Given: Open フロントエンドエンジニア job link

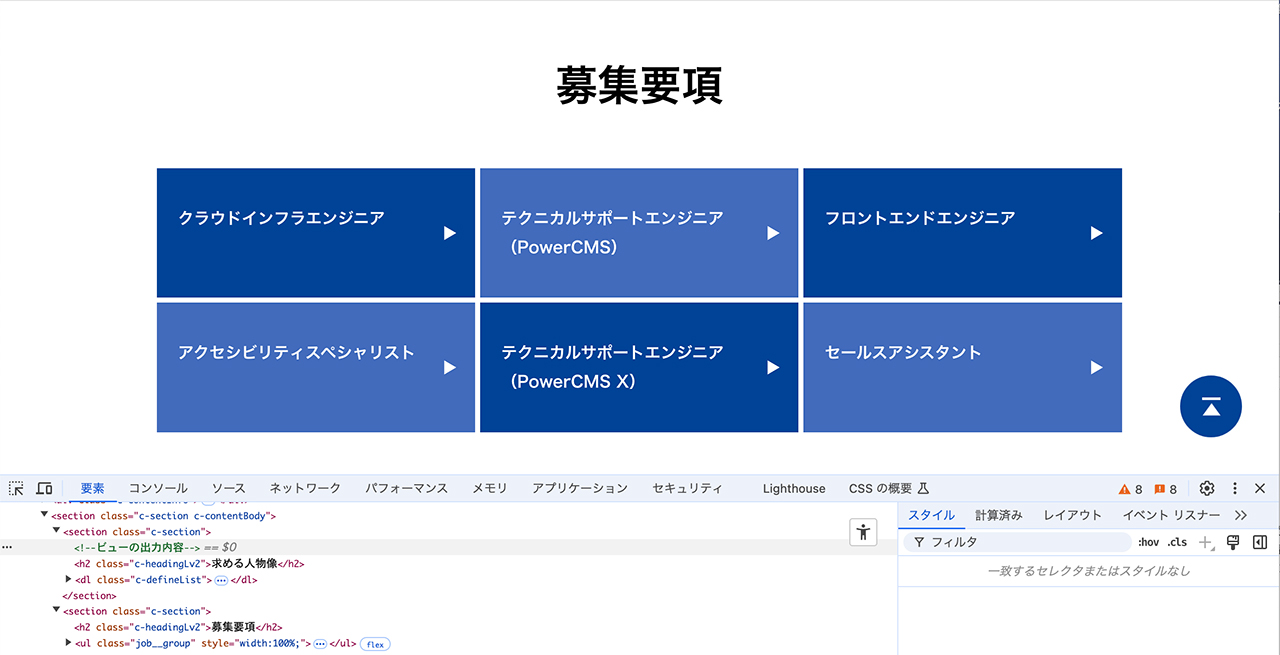Looking at the screenshot, I should coord(962,233).
